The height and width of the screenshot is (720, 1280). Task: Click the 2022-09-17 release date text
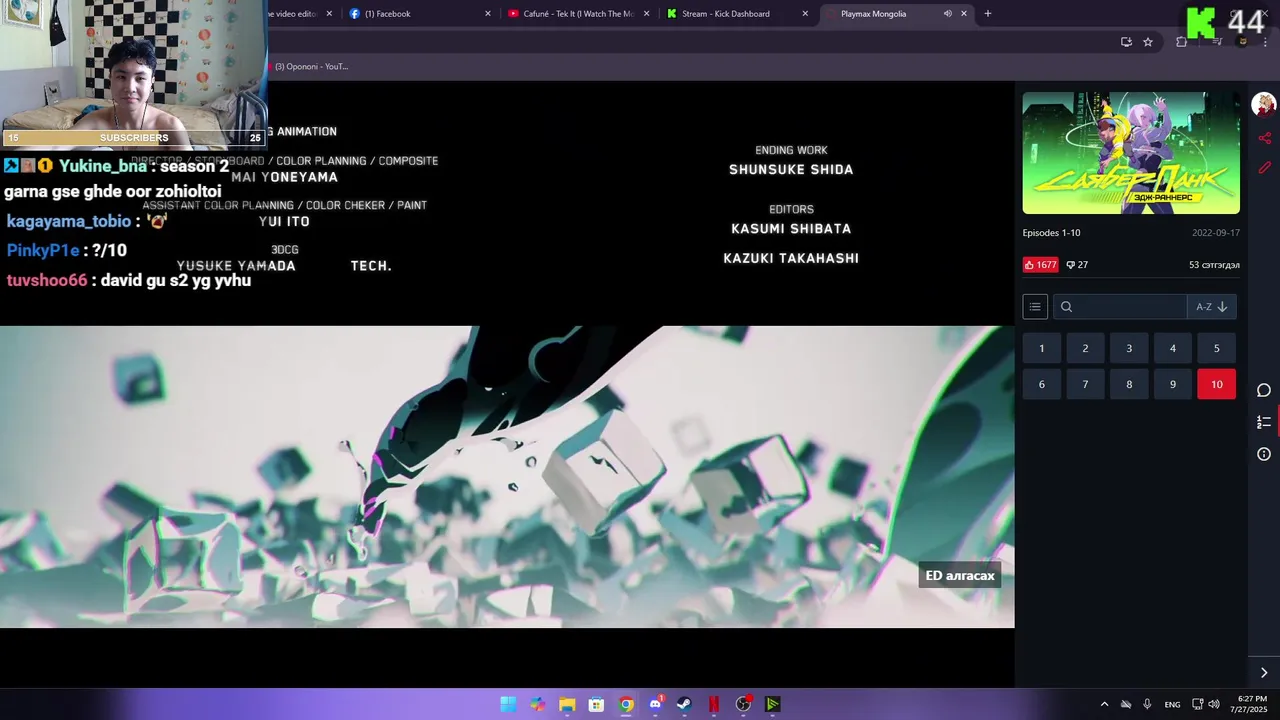1216,233
